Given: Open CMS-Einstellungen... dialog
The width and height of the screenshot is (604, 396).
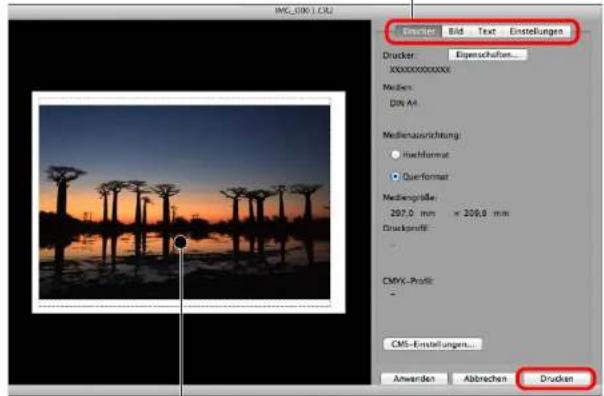Looking at the screenshot, I should [x=432, y=344].
